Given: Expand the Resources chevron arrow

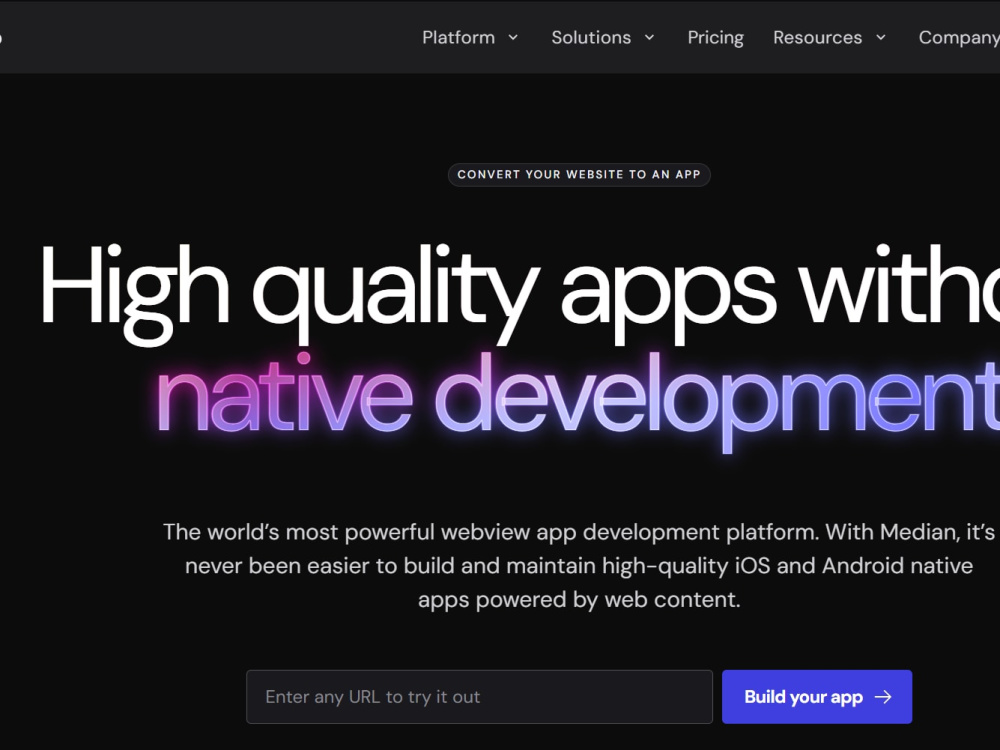Looking at the screenshot, I should (881, 38).
